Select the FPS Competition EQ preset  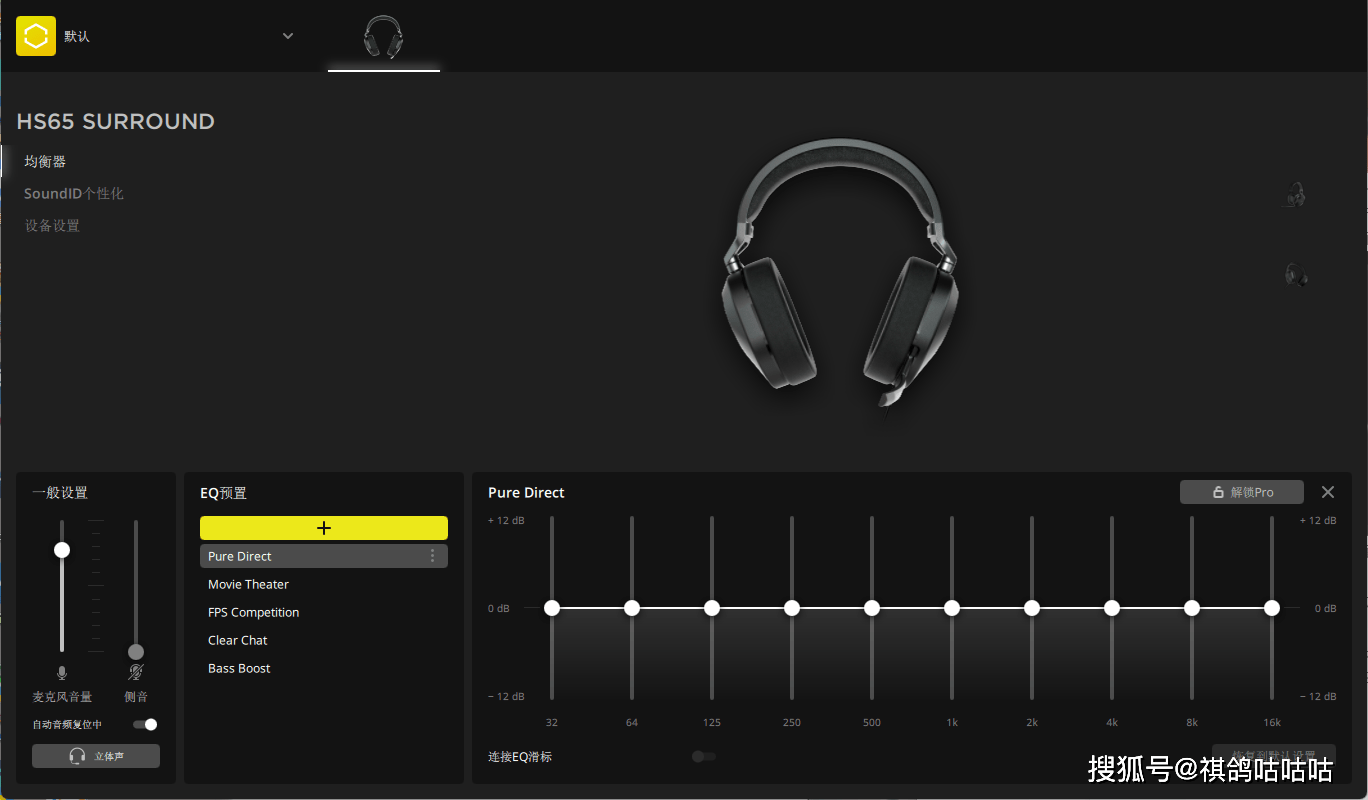click(324, 612)
